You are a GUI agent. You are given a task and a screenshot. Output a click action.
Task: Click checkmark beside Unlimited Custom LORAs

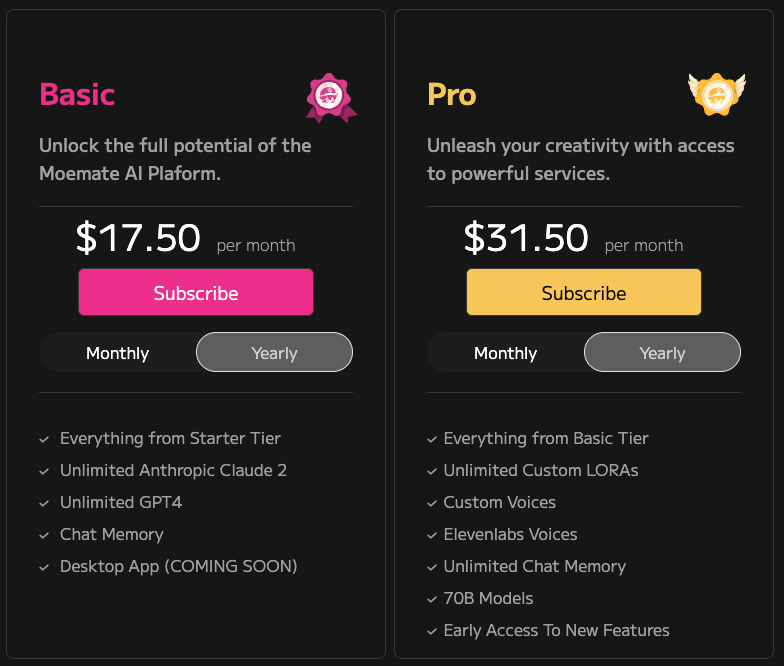[x=432, y=471]
